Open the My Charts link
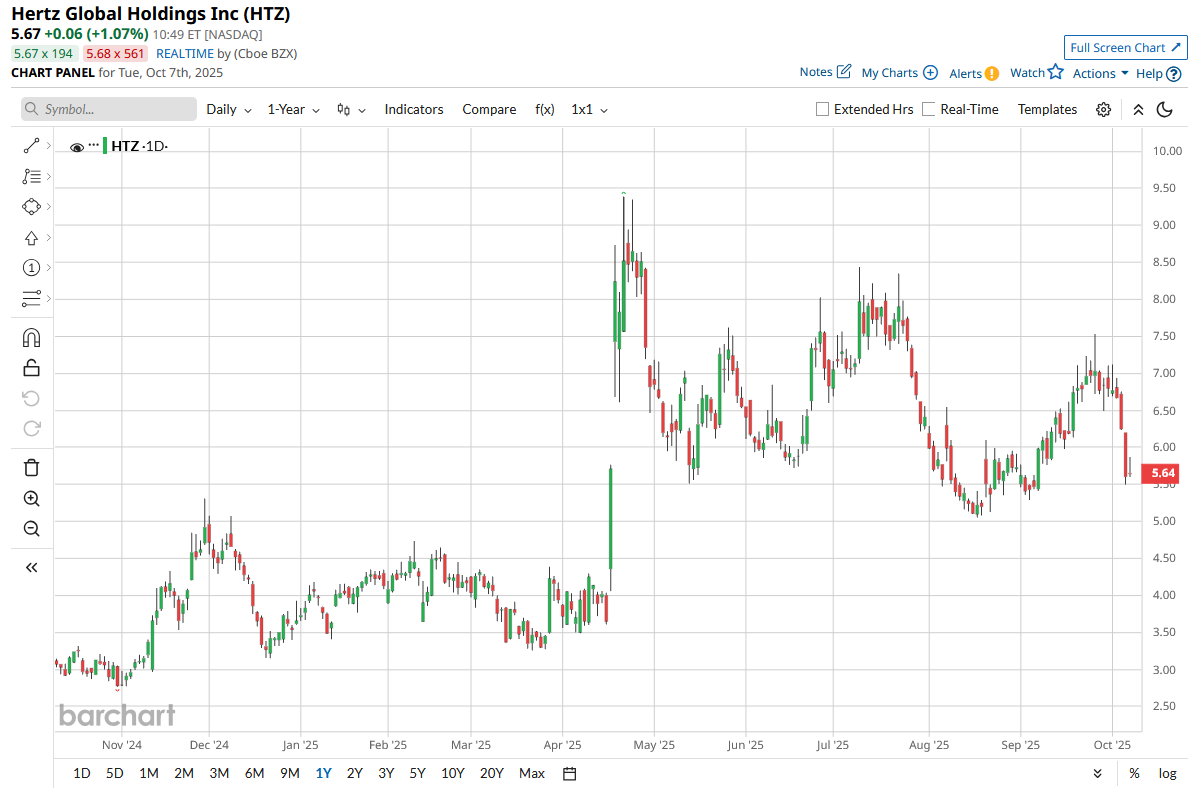Viewport: 1200px width, 796px height. click(x=899, y=73)
